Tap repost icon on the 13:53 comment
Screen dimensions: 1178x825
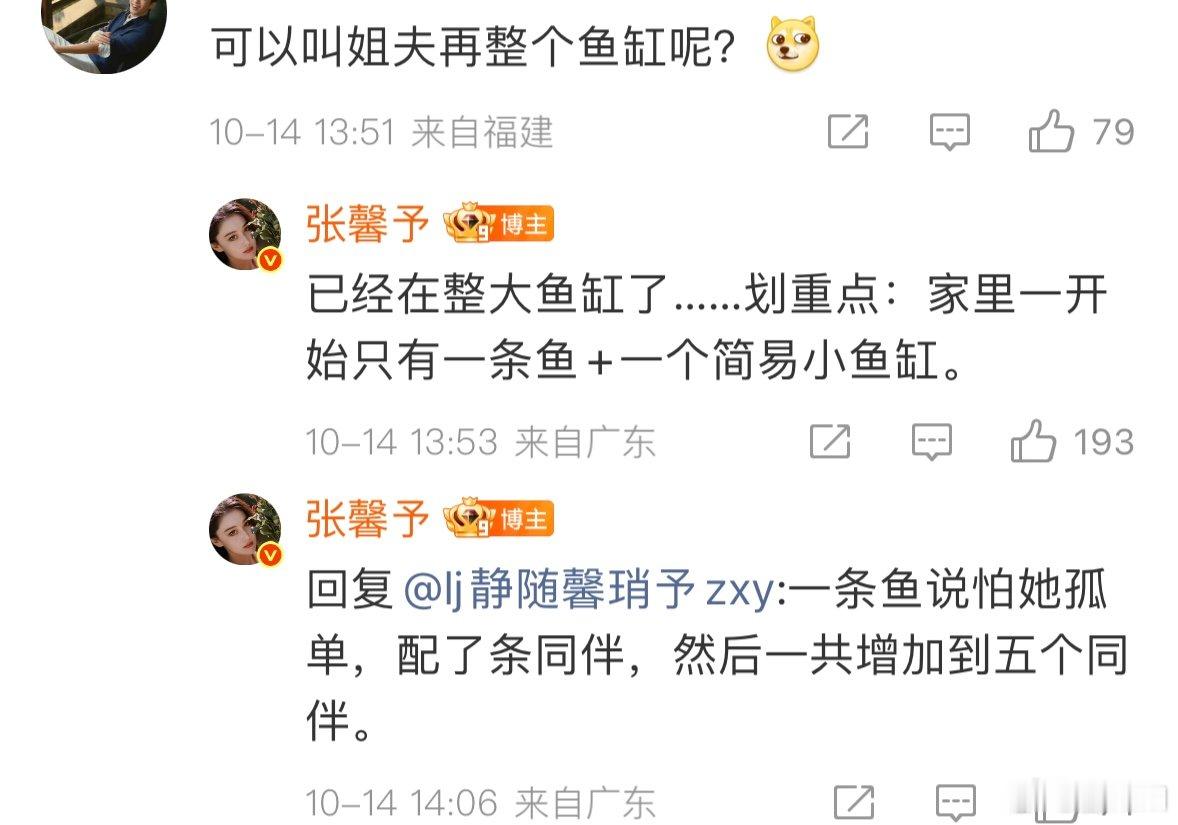[830, 442]
